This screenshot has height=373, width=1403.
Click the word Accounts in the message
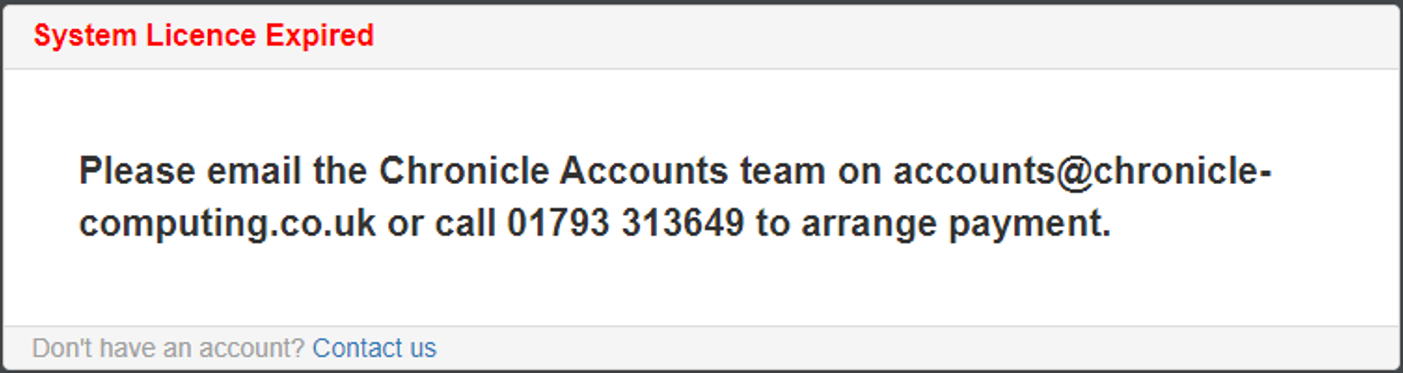pos(644,172)
